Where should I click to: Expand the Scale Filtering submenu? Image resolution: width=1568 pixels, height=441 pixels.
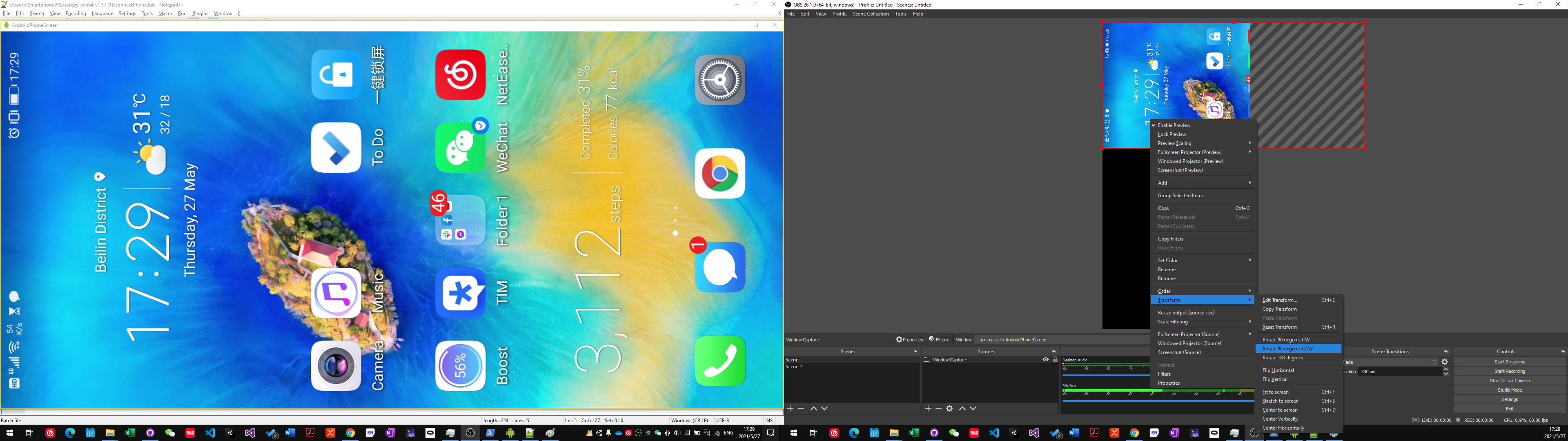[1203, 322]
